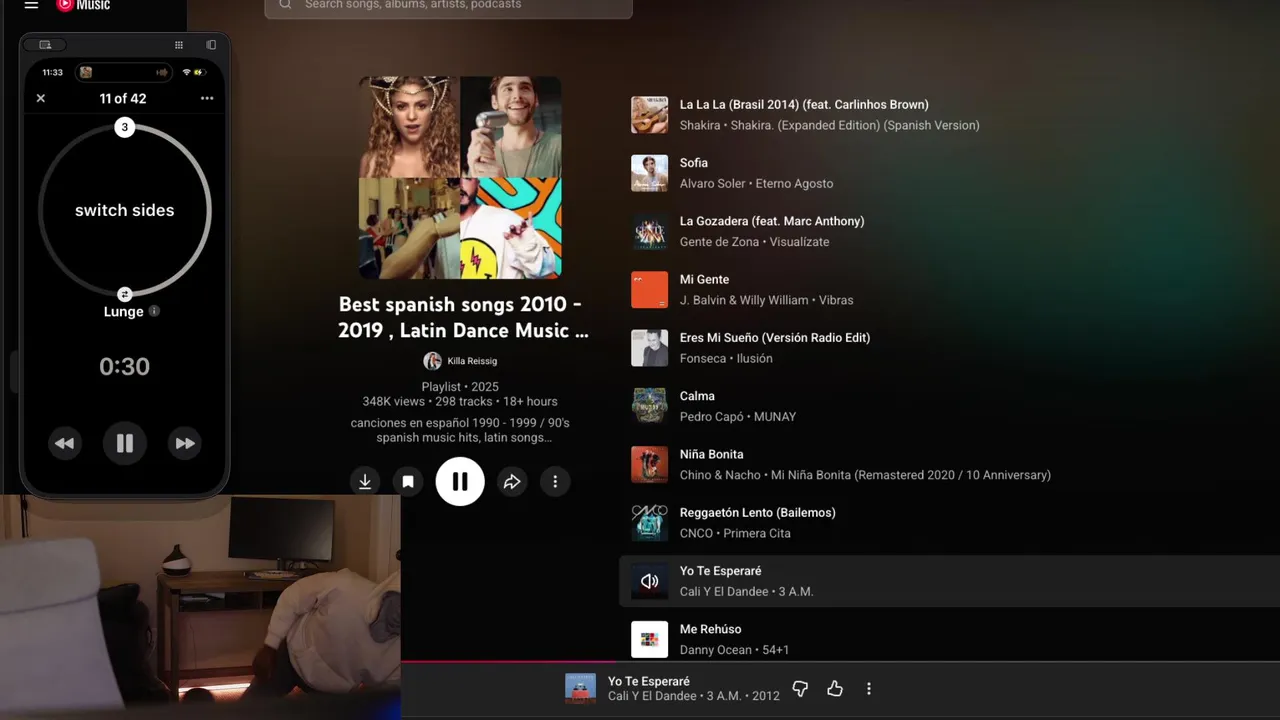Open the Vibras album link
Image resolution: width=1280 pixels, height=720 pixels.
835,300
